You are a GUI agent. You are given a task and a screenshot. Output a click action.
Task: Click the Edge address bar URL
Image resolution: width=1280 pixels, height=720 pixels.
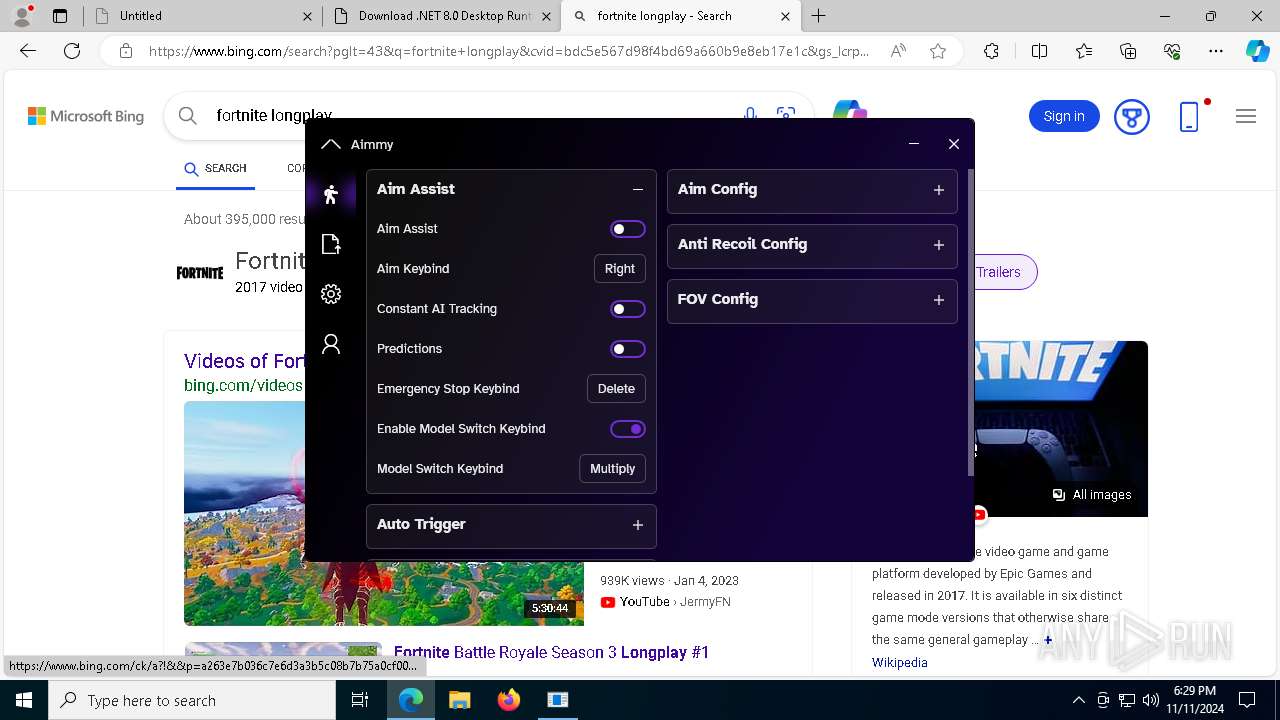[508, 51]
